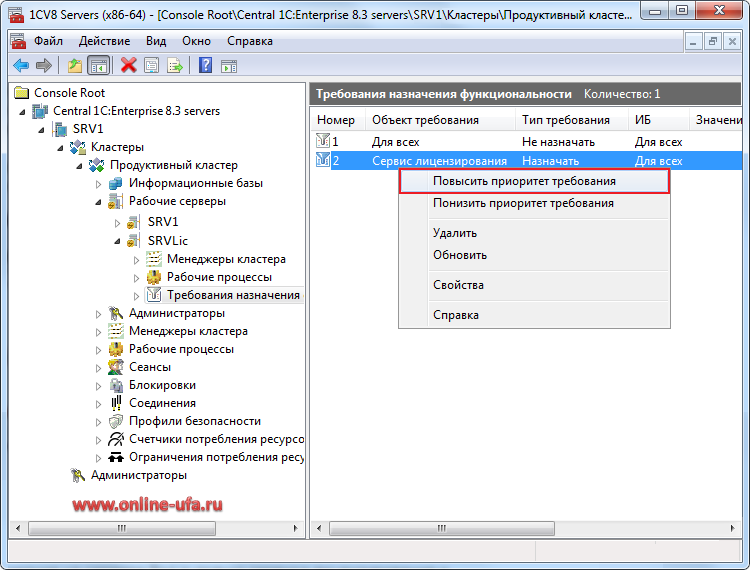Image resolution: width=750 pixels, height=570 pixels.
Task: Collapse the Рабочие серверы node
Action: 98,202
